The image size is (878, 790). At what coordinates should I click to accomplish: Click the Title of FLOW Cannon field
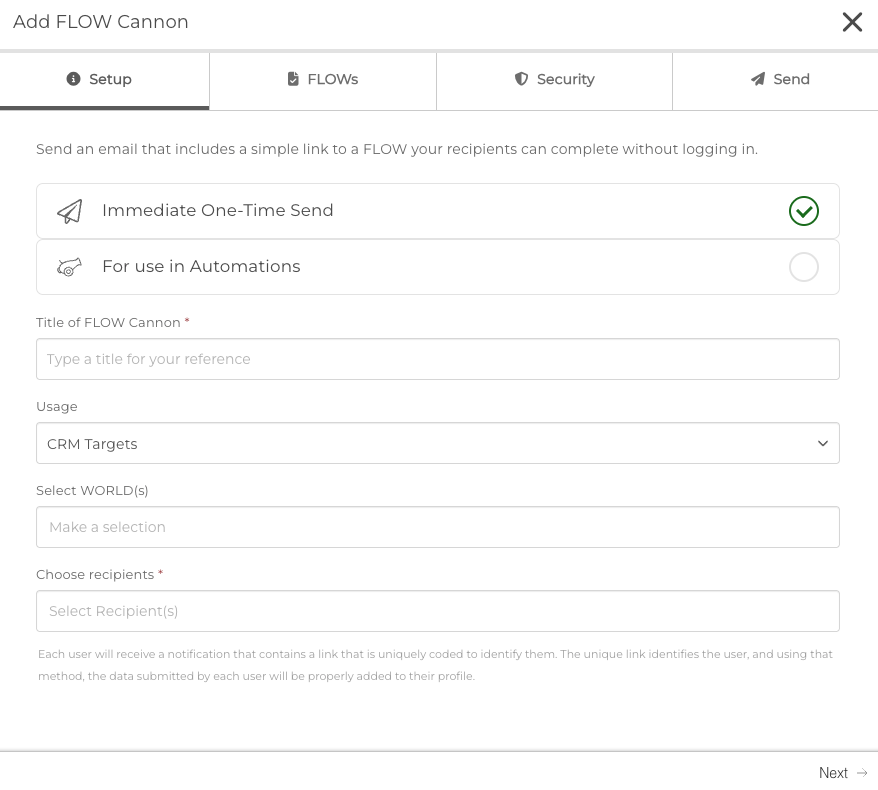[437, 359]
